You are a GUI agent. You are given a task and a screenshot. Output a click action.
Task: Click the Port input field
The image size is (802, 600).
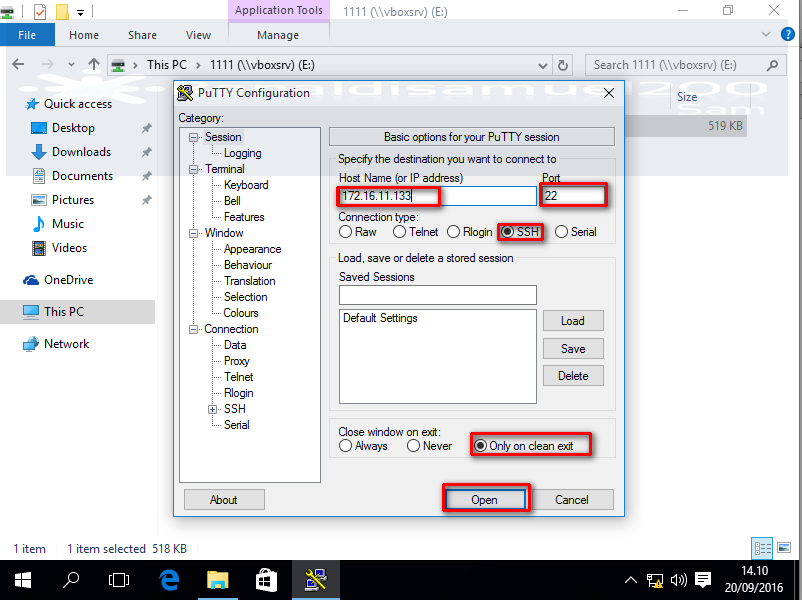click(572, 196)
